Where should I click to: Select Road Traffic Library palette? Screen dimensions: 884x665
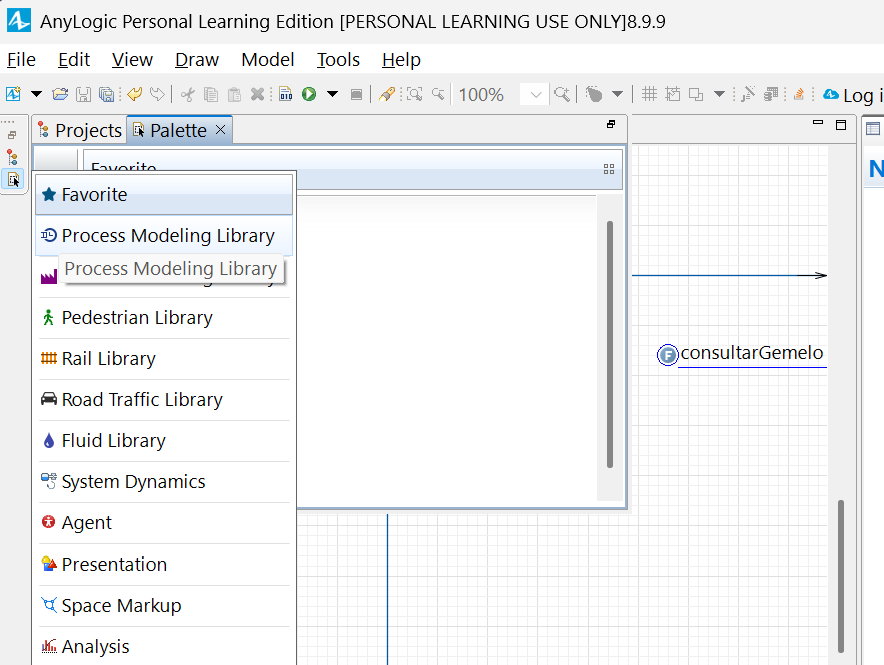click(x=164, y=400)
